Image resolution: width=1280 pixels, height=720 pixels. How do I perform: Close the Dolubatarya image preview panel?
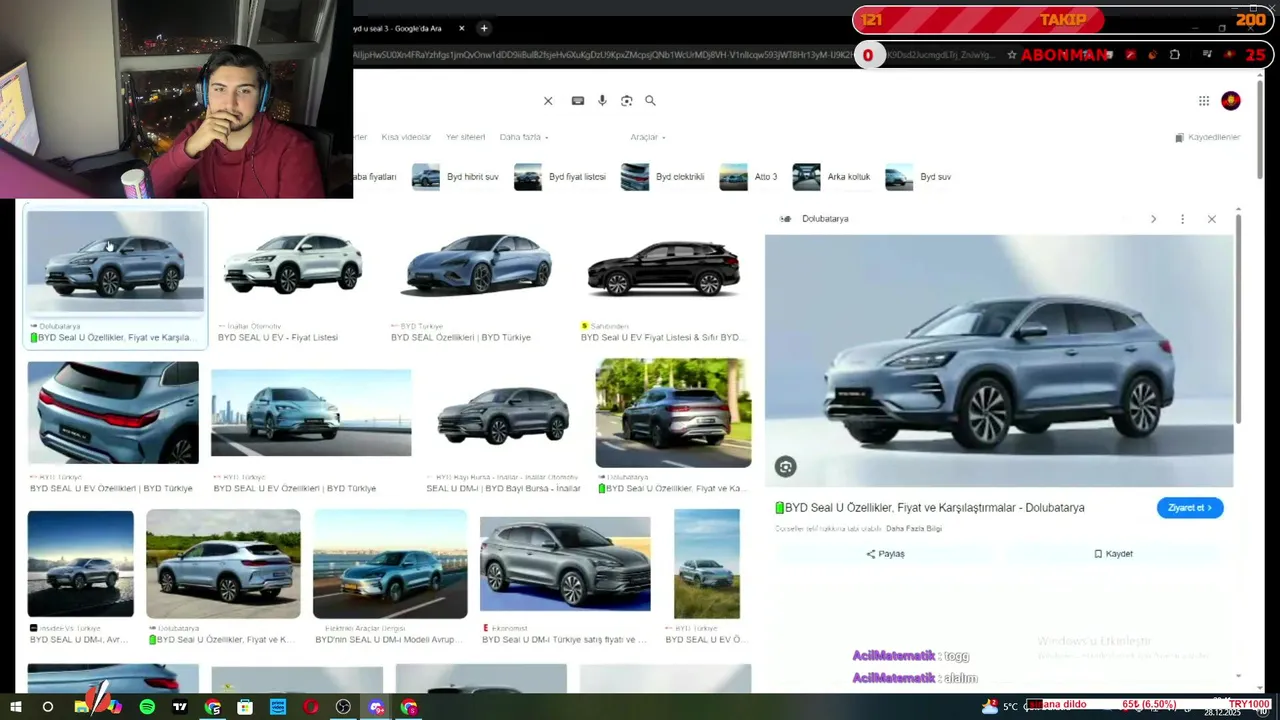[x=1211, y=219]
